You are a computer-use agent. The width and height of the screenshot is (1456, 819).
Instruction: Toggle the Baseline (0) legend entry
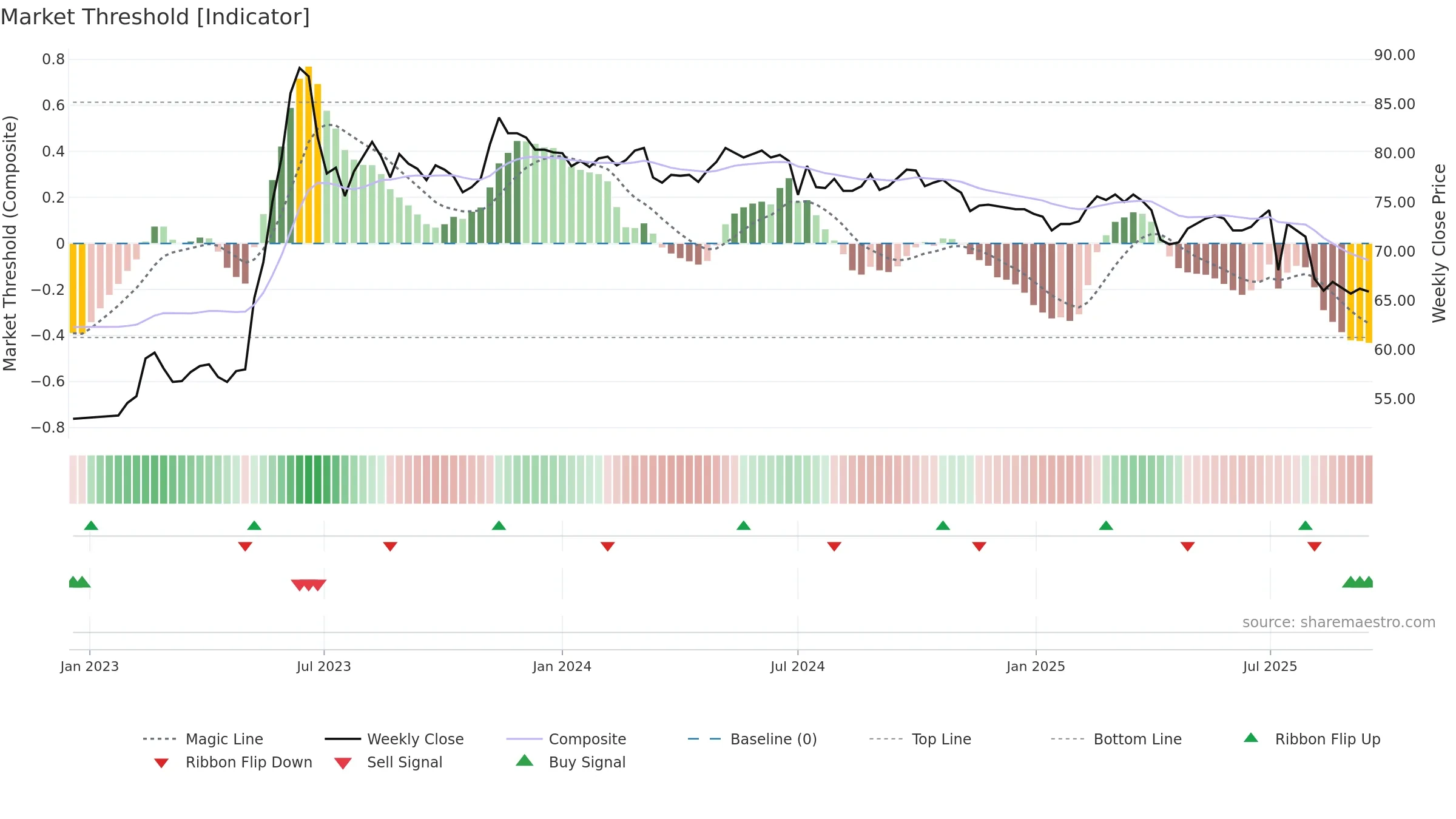752,739
